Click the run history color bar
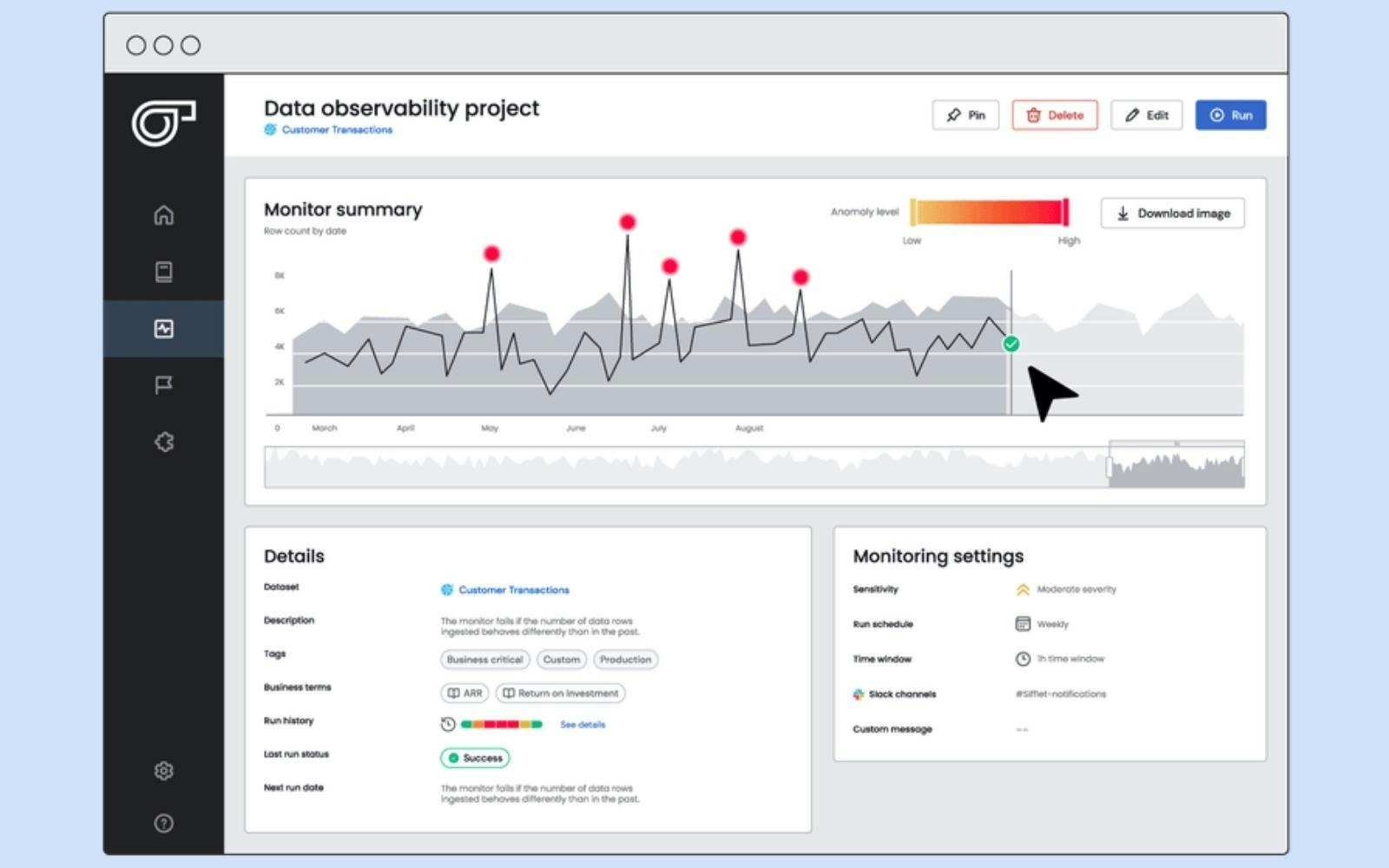The width and height of the screenshot is (1389, 868). pyautogui.click(x=501, y=724)
